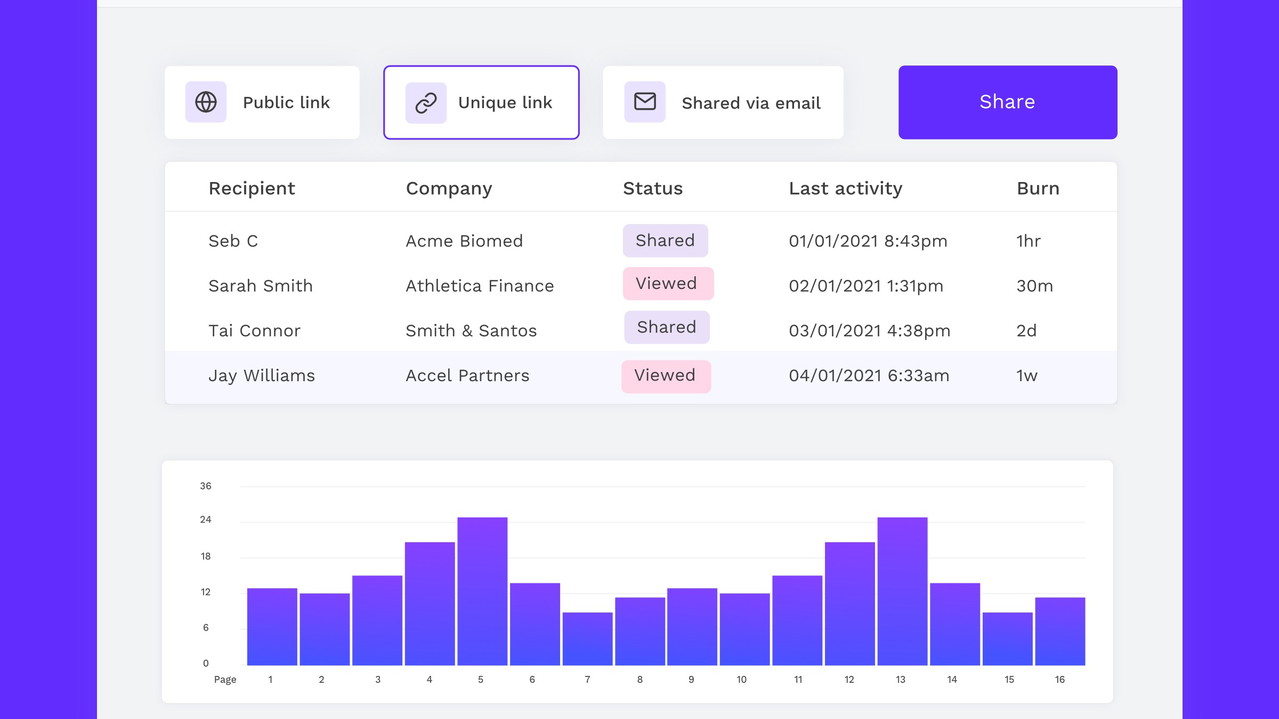1279x719 pixels.
Task: Select the Unique link tab
Action: coord(481,103)
